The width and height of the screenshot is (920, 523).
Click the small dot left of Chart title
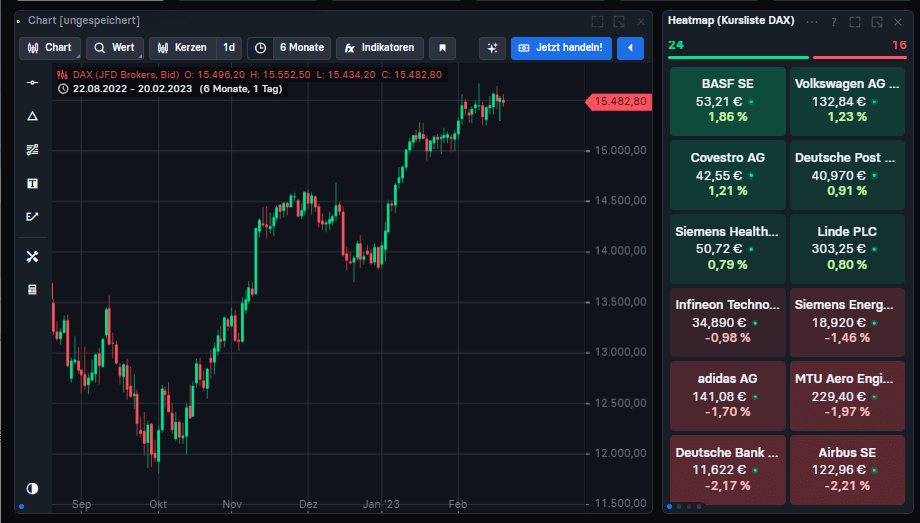pyautogui.click(x=19, y=22)
